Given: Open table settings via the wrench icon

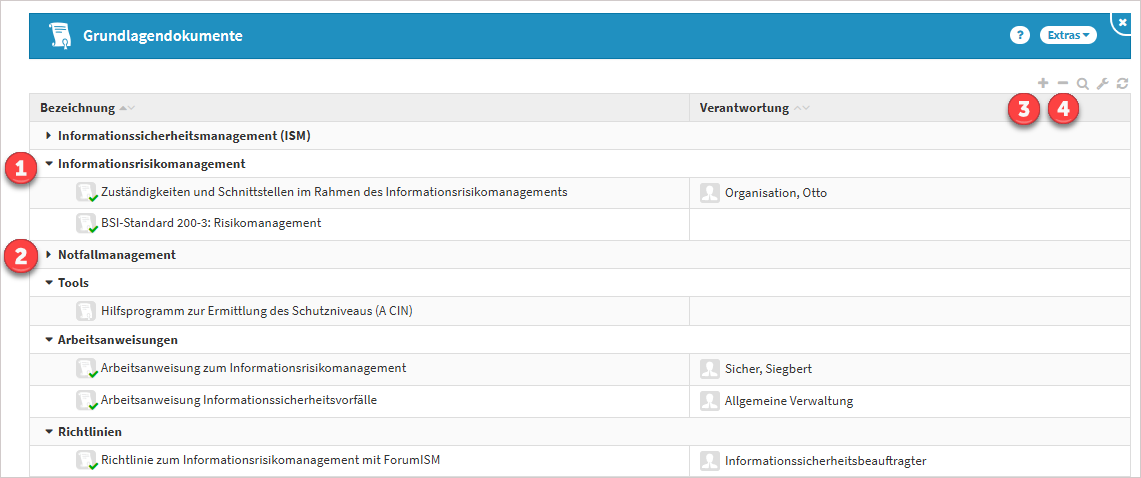Looking at the screenshot, I should [x=1103, y=85].
